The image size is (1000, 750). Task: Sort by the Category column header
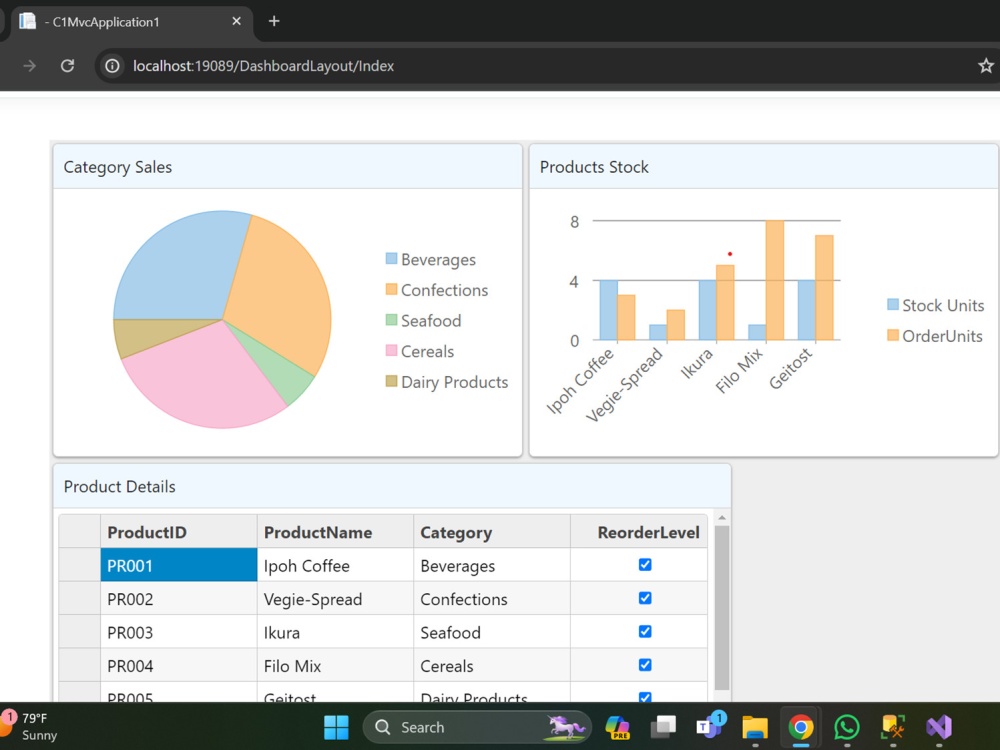point(492,532)
